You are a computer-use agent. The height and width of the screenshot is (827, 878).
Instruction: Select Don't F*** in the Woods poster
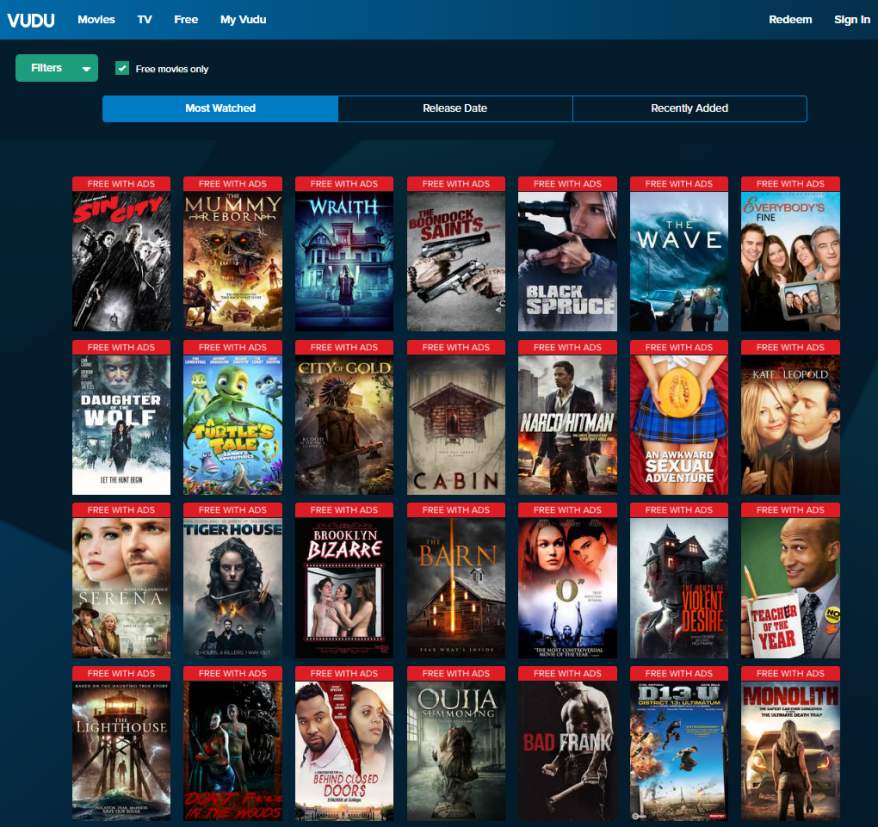point(232,744)
